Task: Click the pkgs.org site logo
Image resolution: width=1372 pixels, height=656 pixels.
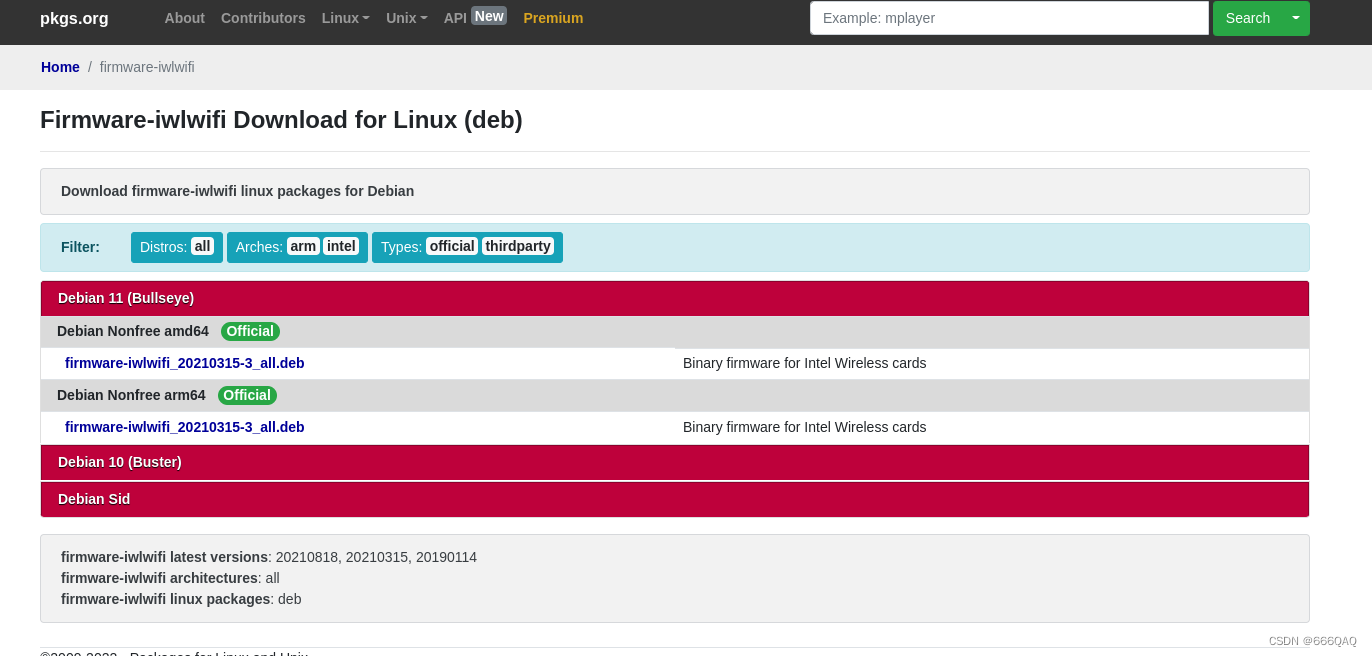Action: click(74, 18)
